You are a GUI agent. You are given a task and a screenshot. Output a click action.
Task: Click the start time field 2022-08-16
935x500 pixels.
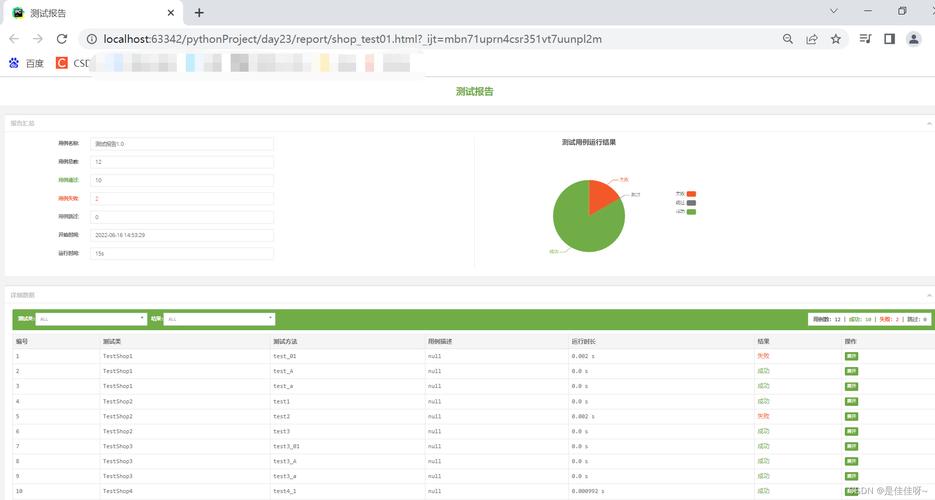click(182, 235)
